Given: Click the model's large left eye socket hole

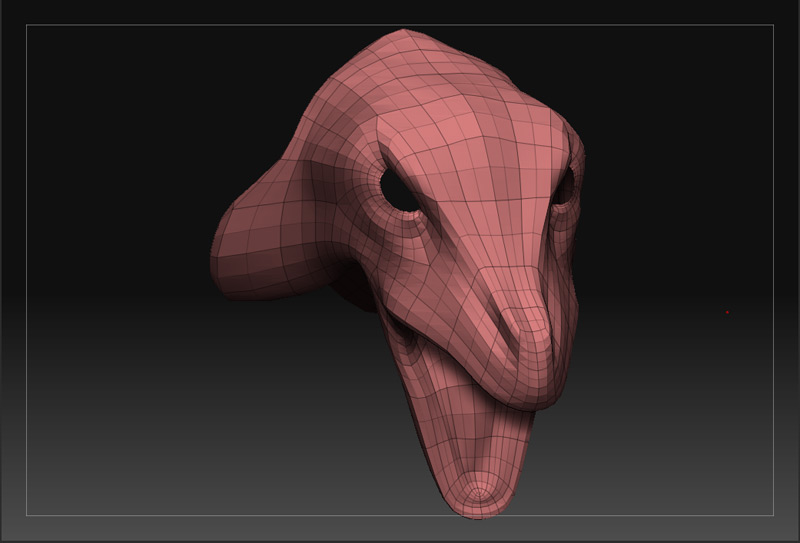Looking at the screenshot, I should click(398, 192).
